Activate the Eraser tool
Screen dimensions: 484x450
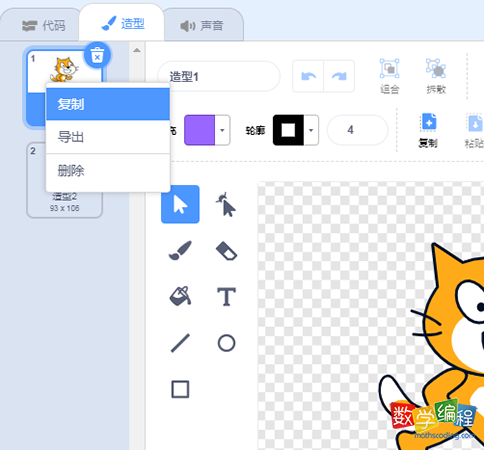tap(226, 250)
